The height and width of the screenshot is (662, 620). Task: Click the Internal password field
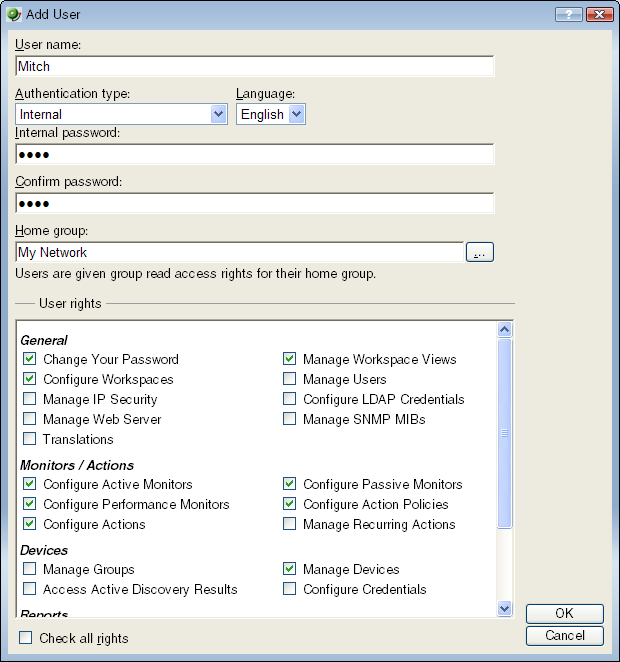coord(254,154)
